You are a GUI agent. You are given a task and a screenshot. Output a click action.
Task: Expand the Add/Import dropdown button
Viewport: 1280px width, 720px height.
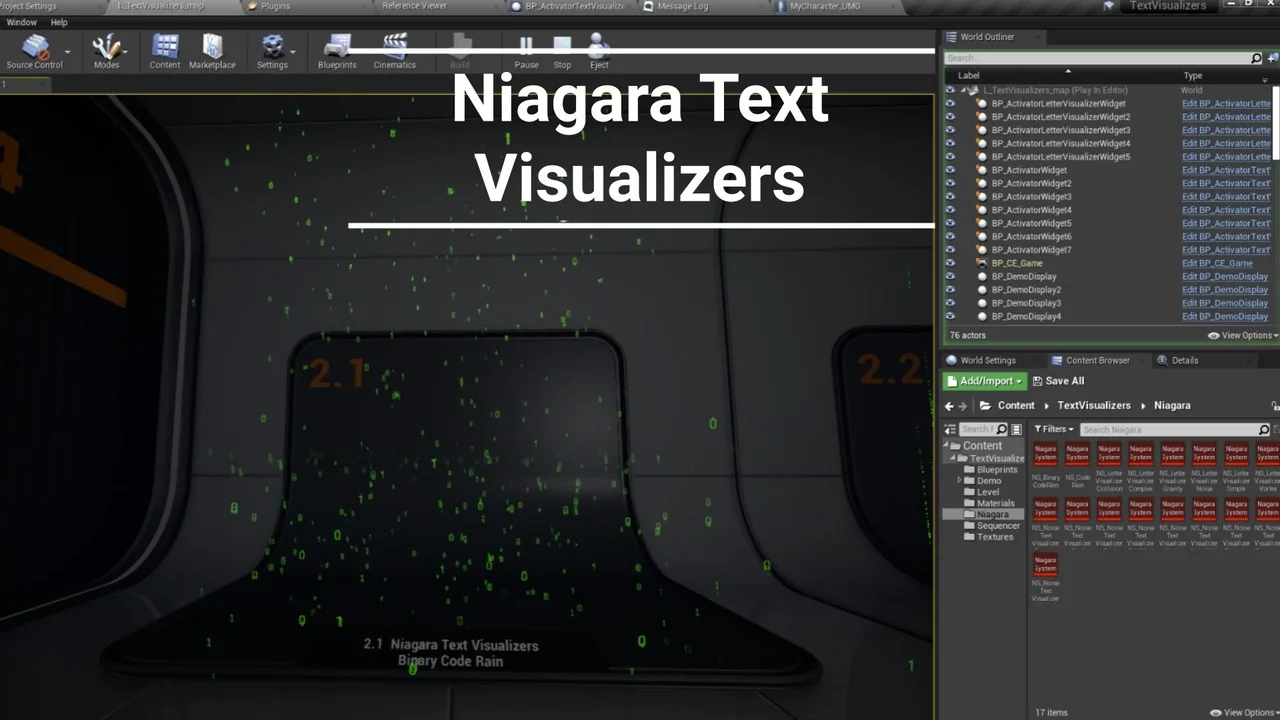click(985, 381)
